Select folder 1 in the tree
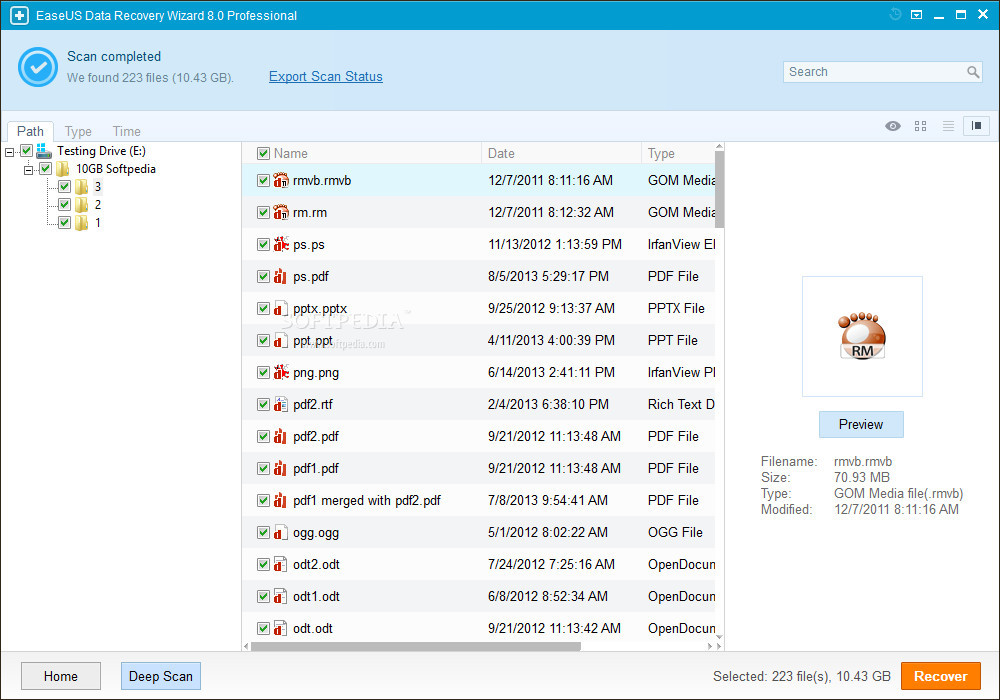Image resolution: width=1000 pixels, height=700 pixels. [98, 222]
